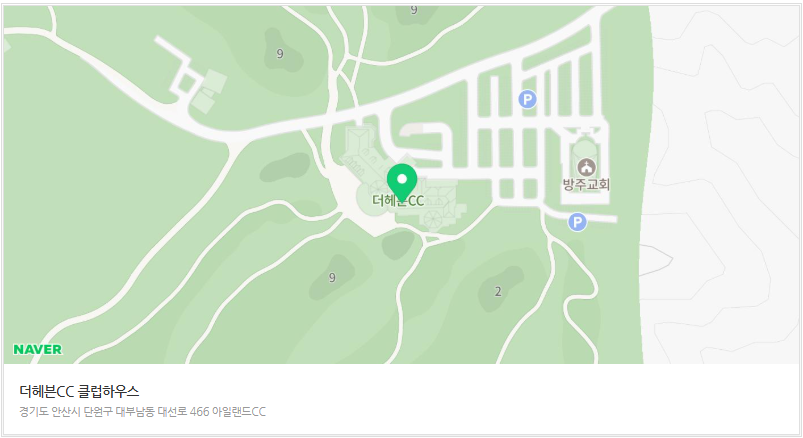
Task: Click the dark green patch west of the clubhouse road
Action: tap(285, 167)
